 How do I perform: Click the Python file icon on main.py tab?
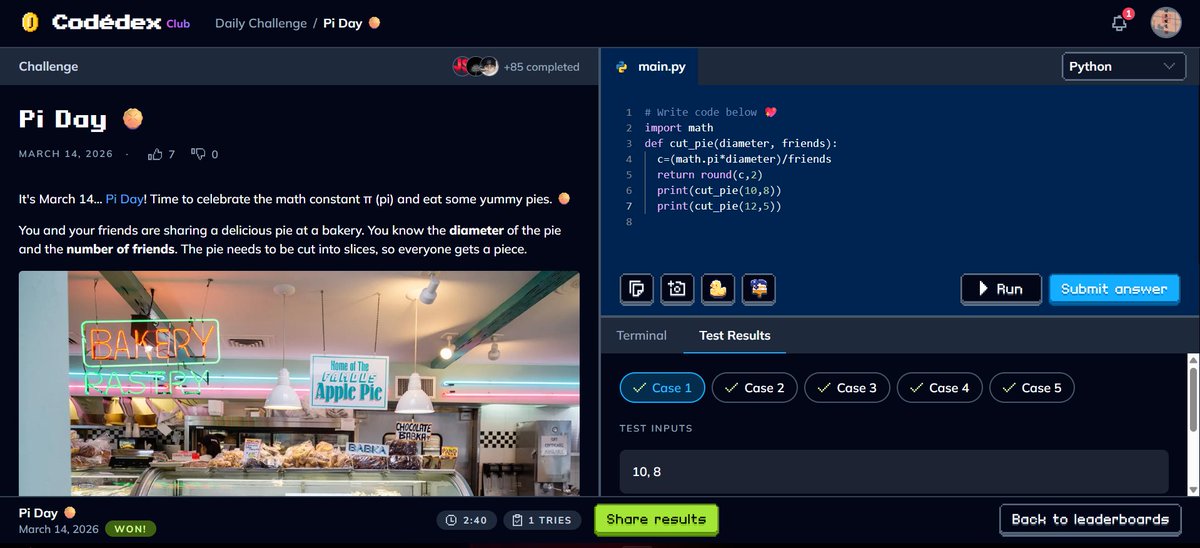622,67
